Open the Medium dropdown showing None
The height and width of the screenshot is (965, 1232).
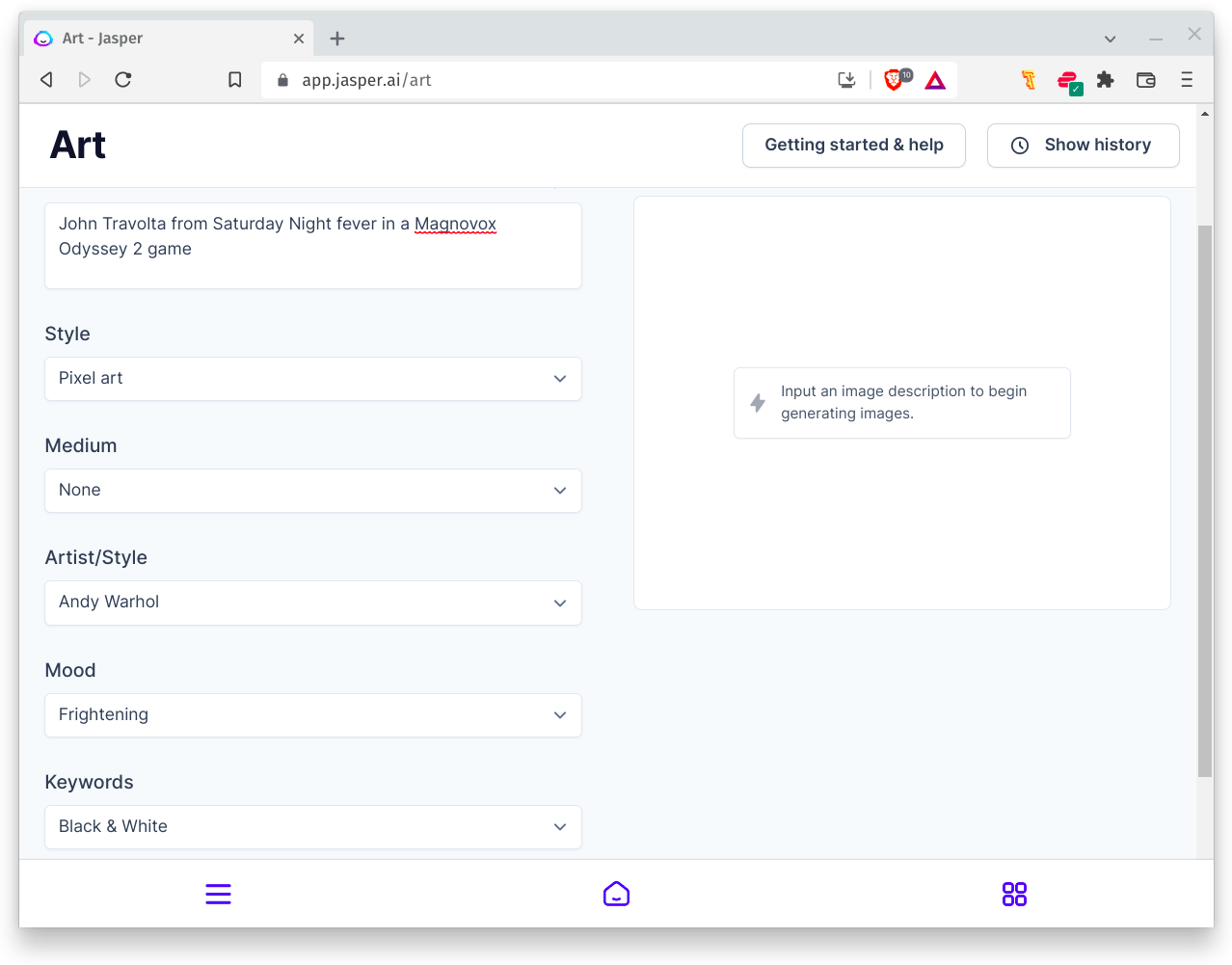click(x=313, y=491)
